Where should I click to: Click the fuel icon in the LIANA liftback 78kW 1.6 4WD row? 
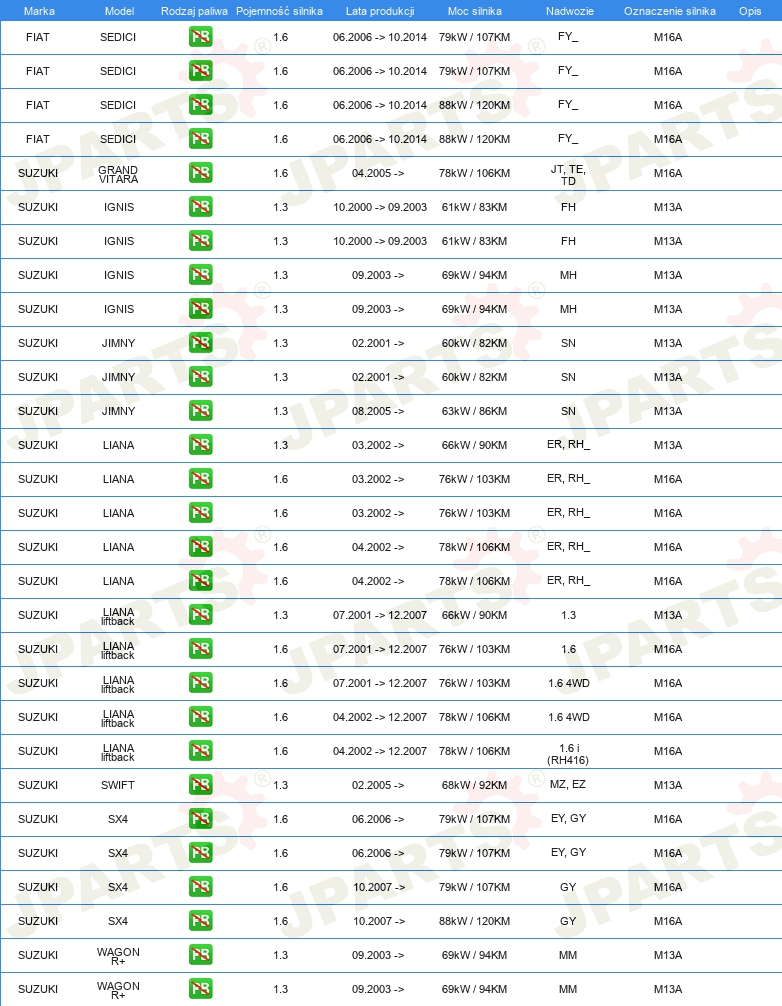pos(201,717)
